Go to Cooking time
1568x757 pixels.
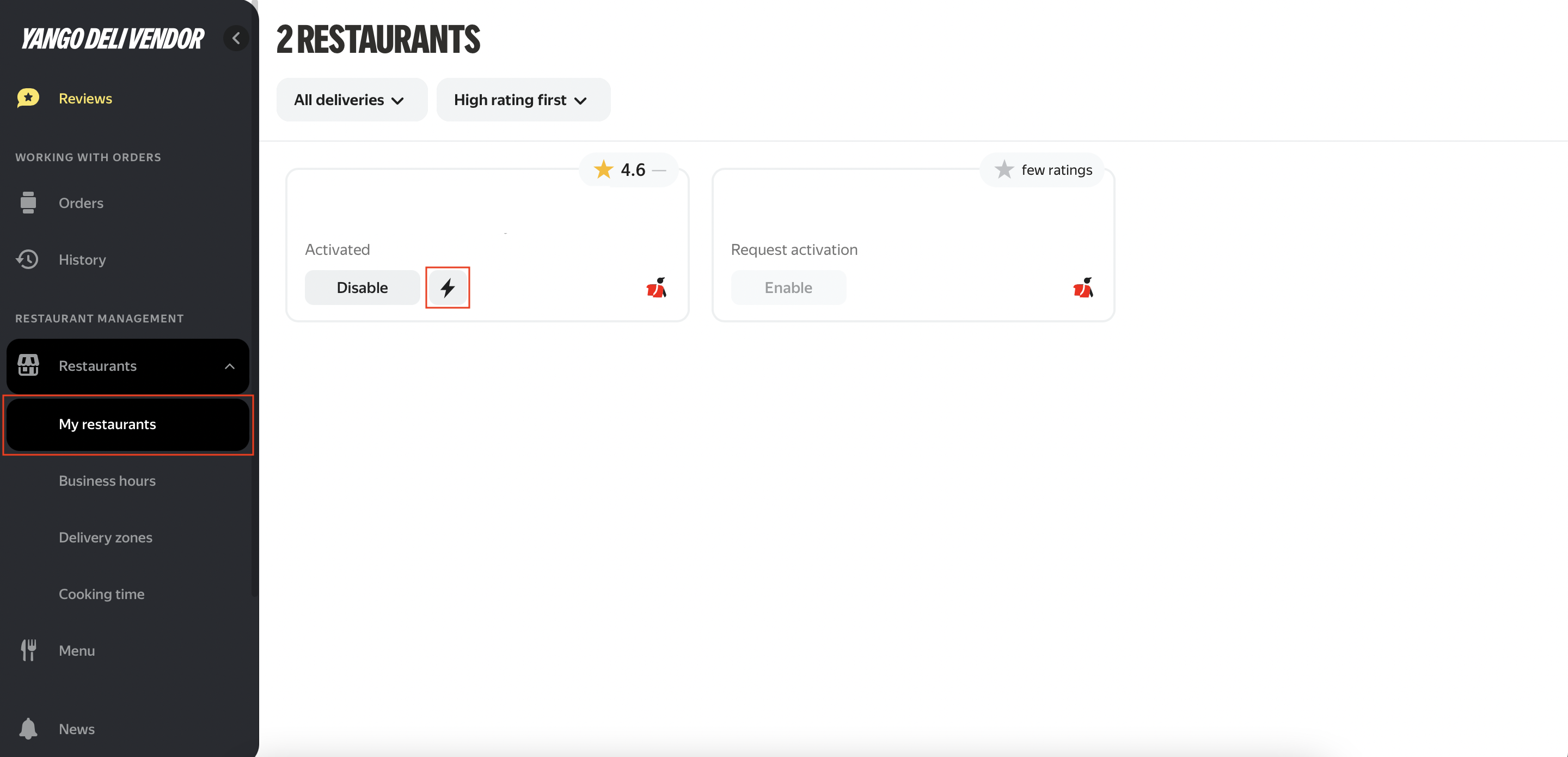(x=102, y=594)
